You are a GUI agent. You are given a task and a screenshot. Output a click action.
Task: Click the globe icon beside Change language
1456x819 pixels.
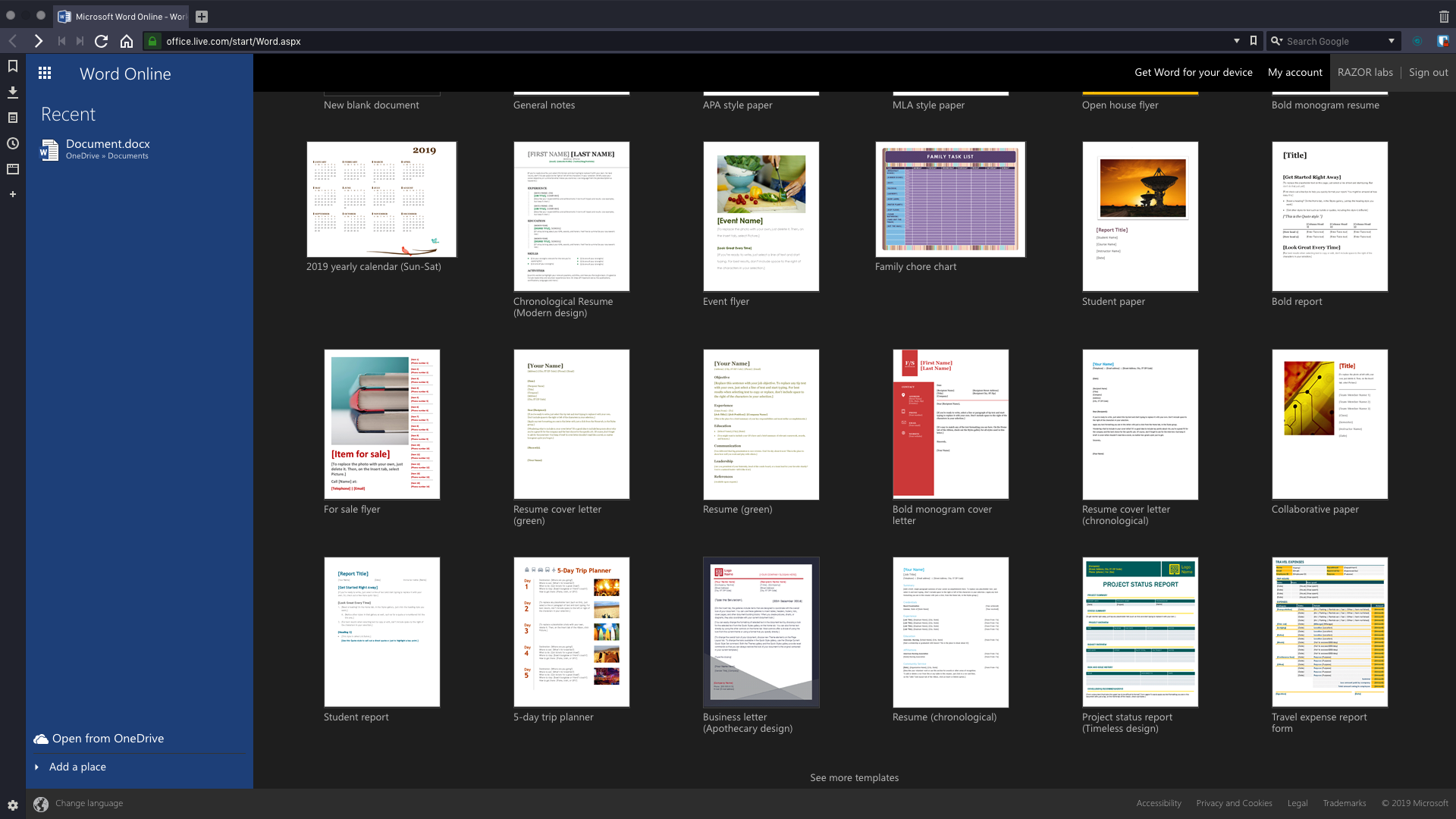(41, 804)
